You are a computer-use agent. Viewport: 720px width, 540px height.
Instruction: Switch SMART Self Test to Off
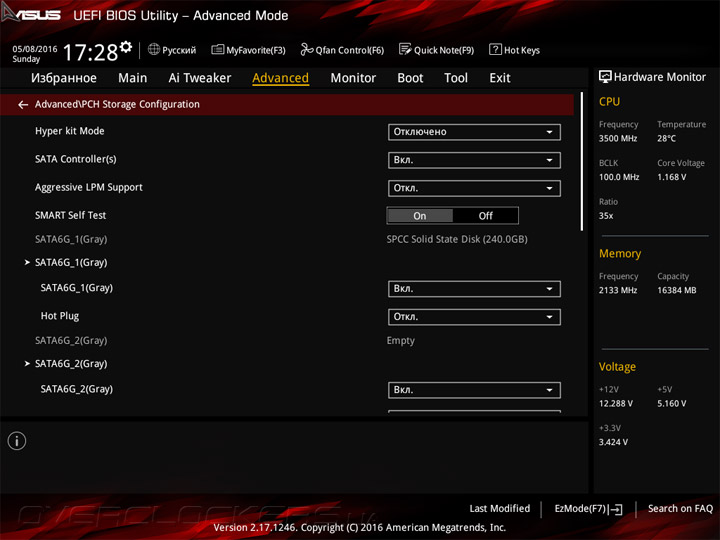[485, 216]
